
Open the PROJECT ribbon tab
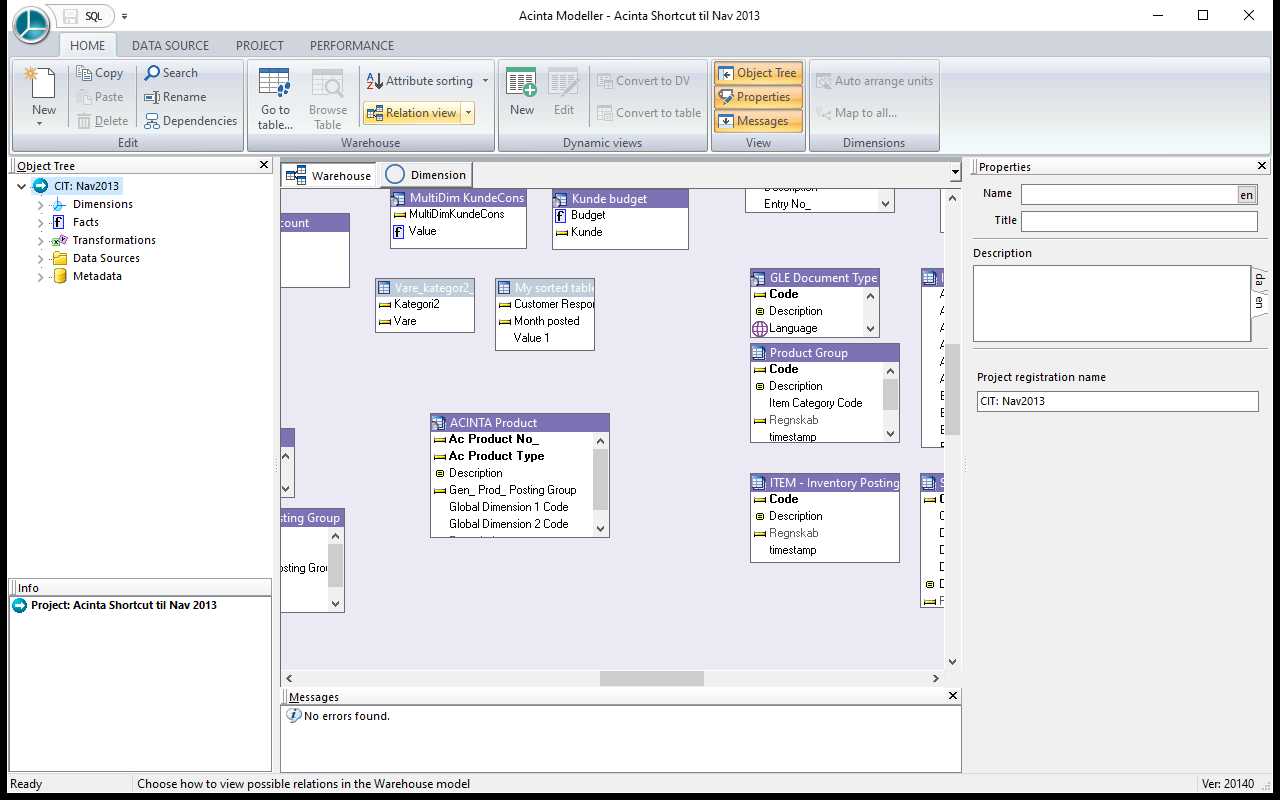click(260, 45)
